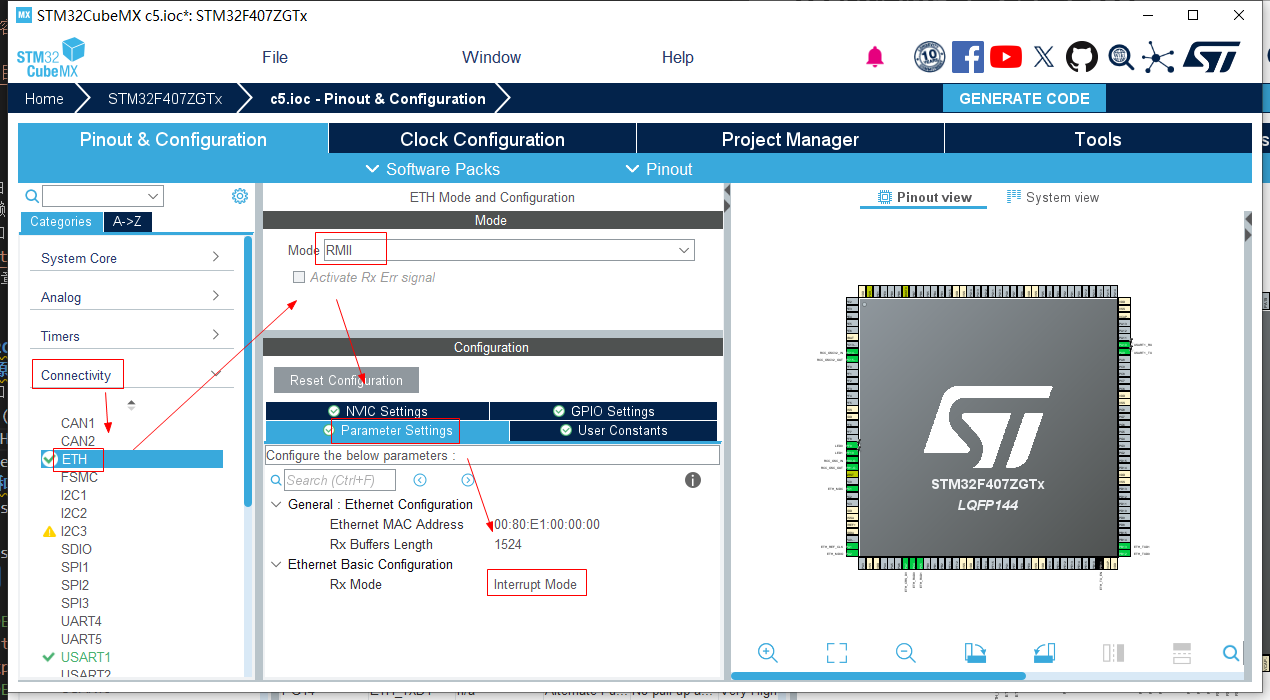Viewport: 1270px width, 700px height.
Task: Switch to the Tools tab
Action: tap(1098, 139)
